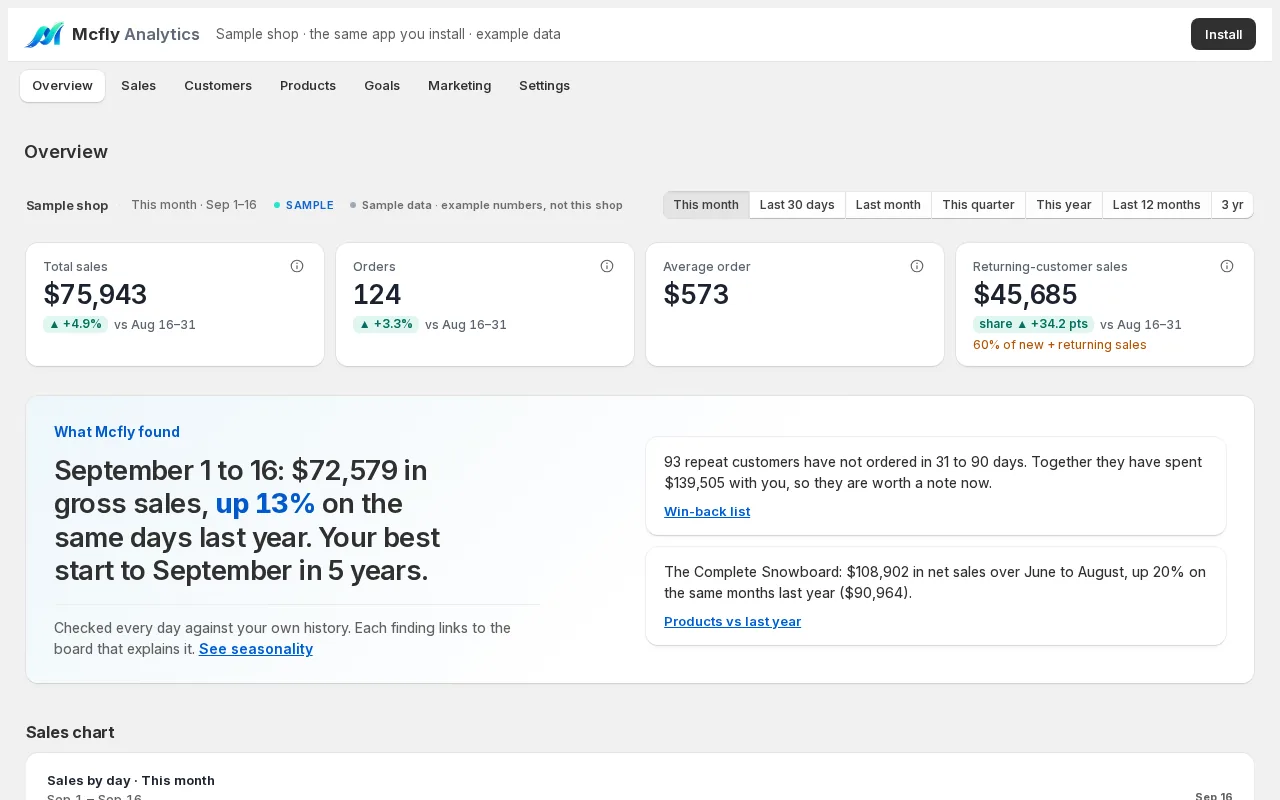Click the Sales chart section heading
The height and width of the screenshot is (800, 1280).
70,732
